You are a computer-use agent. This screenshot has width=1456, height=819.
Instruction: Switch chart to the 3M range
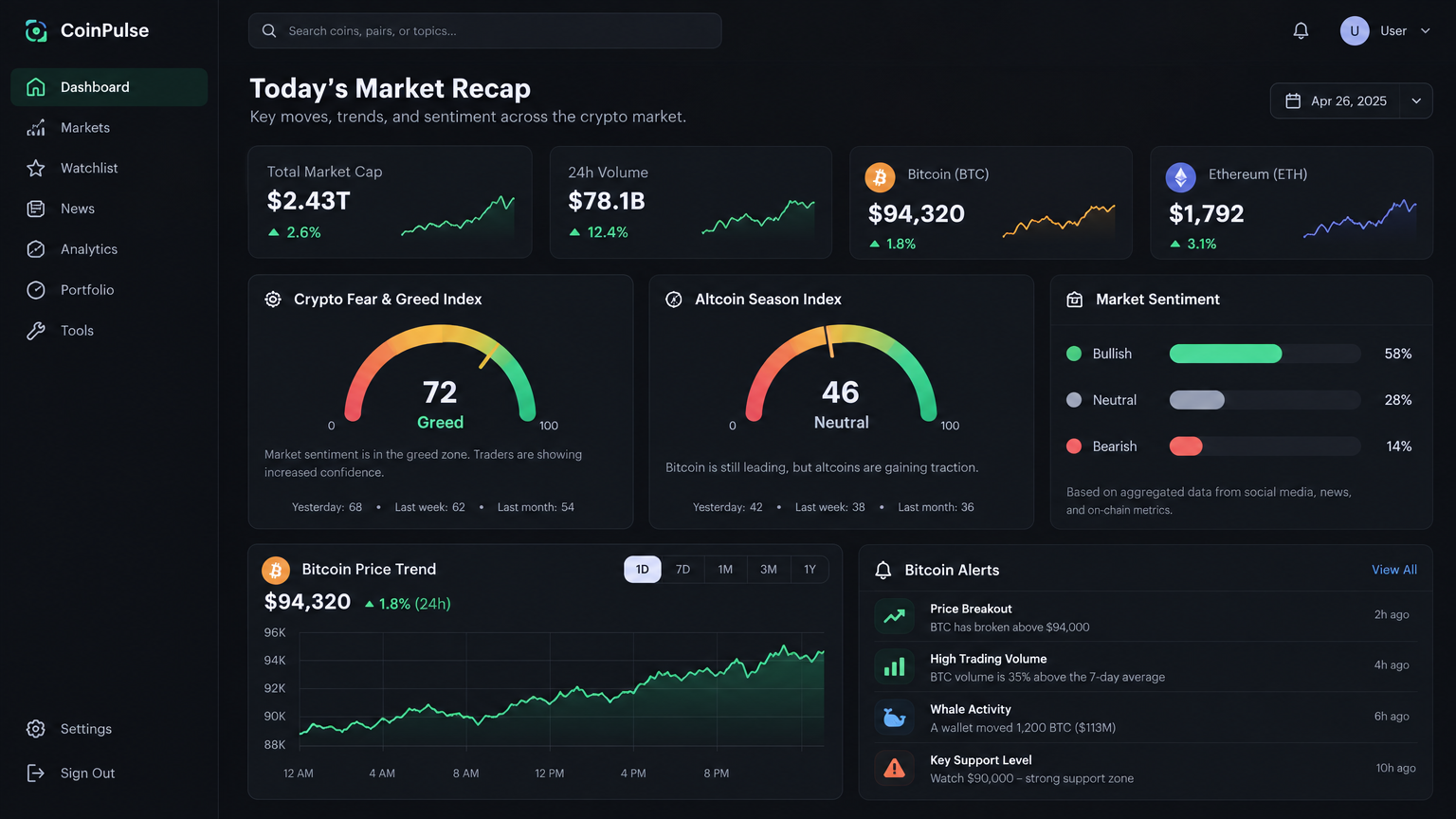769,570
